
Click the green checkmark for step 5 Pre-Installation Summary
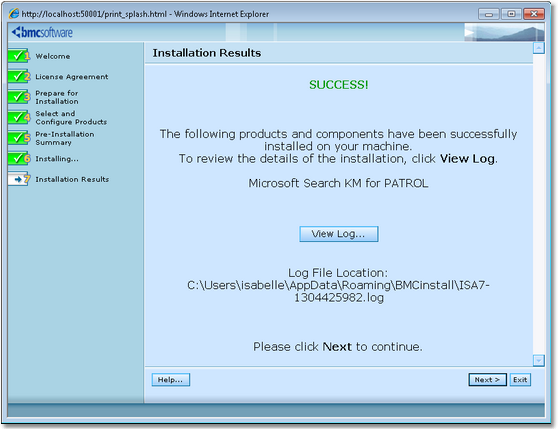point(19,138)
